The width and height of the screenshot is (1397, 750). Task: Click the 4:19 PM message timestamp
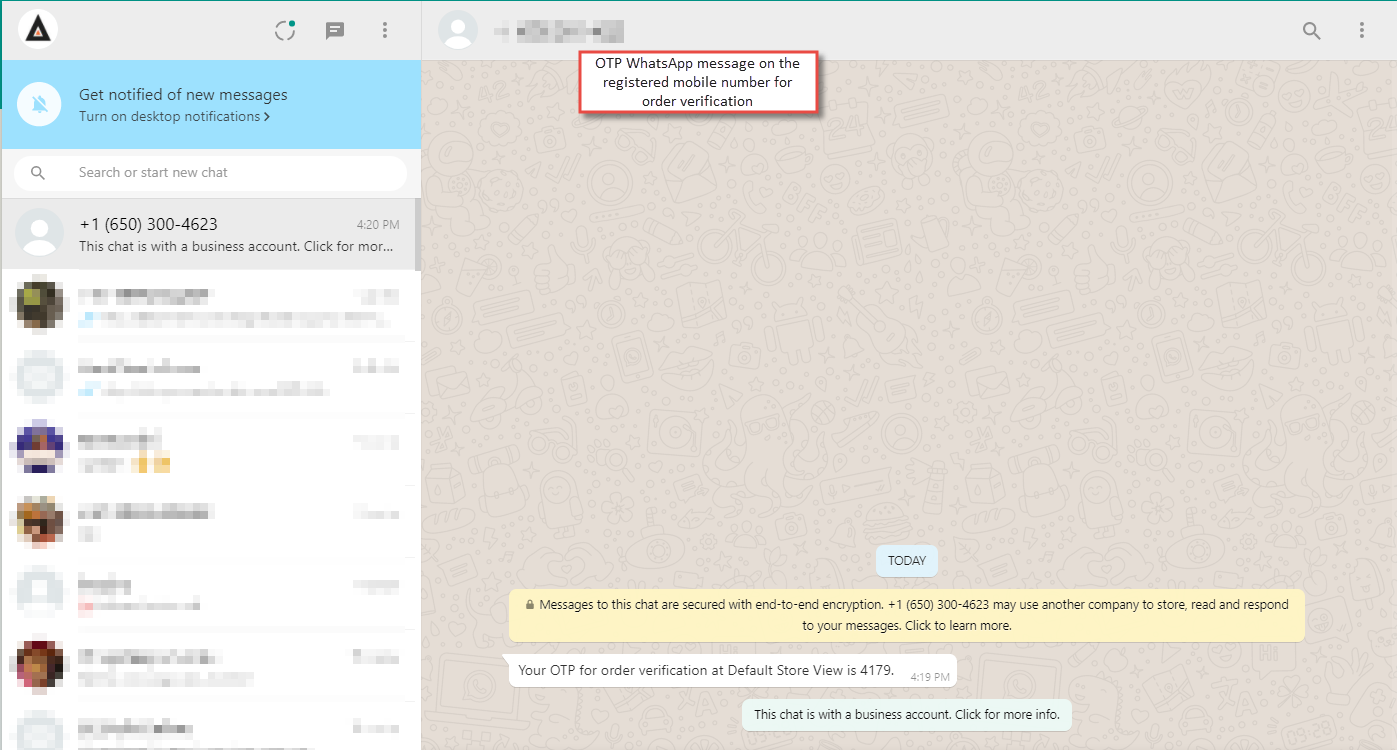(x=930, y=677)
